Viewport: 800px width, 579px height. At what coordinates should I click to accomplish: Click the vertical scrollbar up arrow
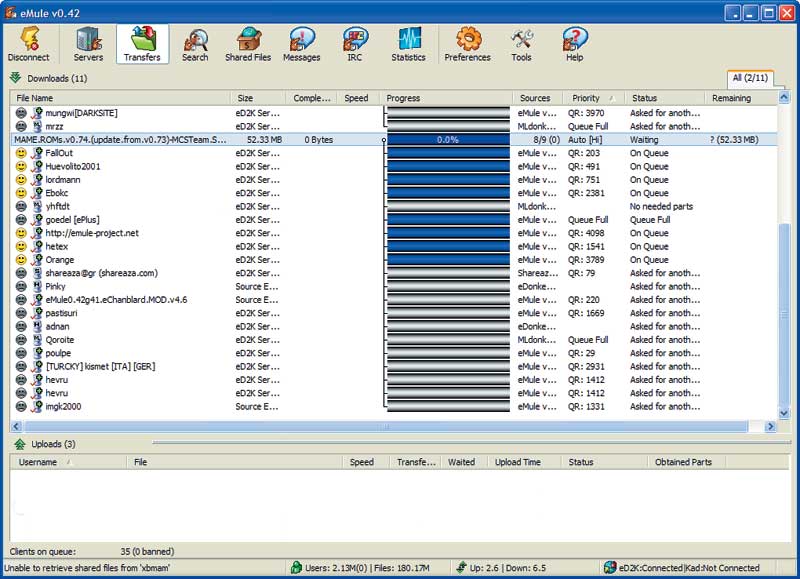[784, 97]
